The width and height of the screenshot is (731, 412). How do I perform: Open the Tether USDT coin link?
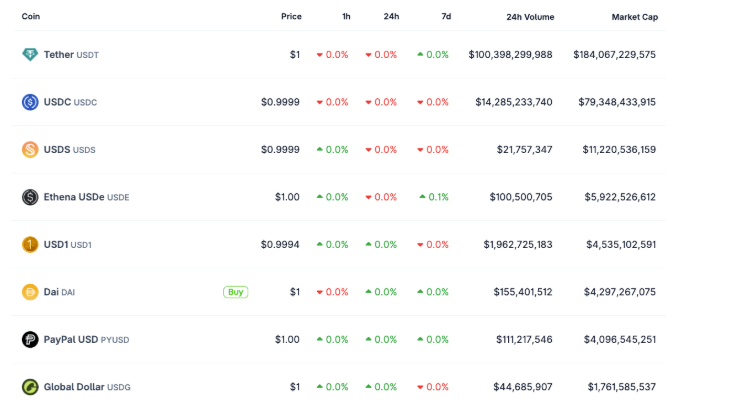click(x=71, y=54)
